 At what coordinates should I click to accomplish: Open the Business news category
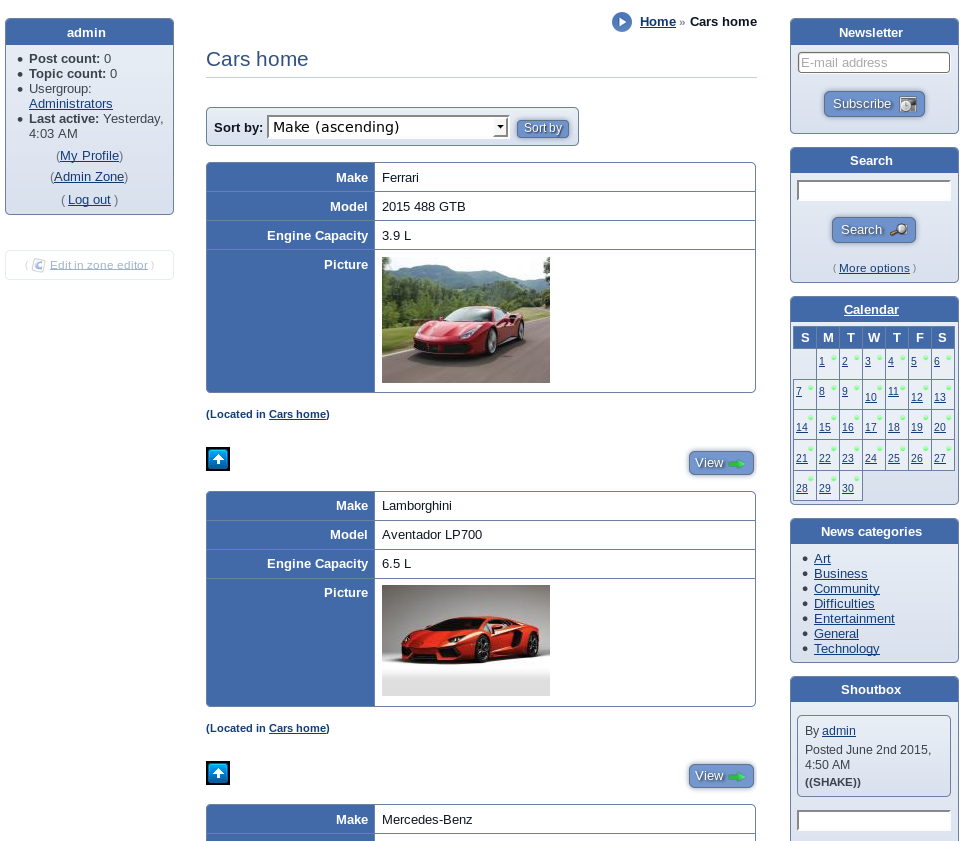840,574
